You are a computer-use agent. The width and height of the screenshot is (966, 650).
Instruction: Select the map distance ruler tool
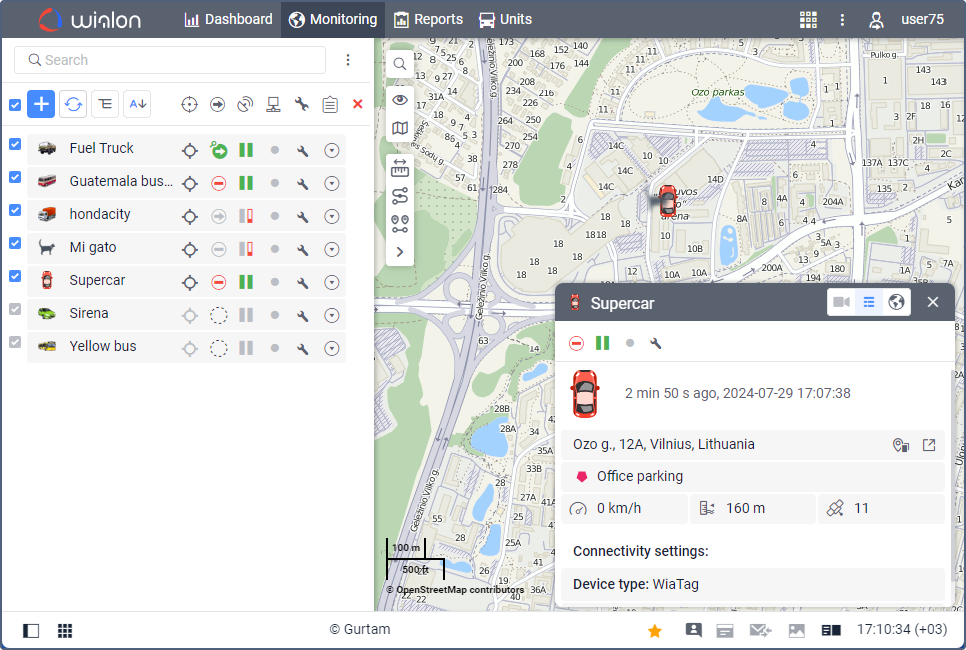[x=400, y=167]
